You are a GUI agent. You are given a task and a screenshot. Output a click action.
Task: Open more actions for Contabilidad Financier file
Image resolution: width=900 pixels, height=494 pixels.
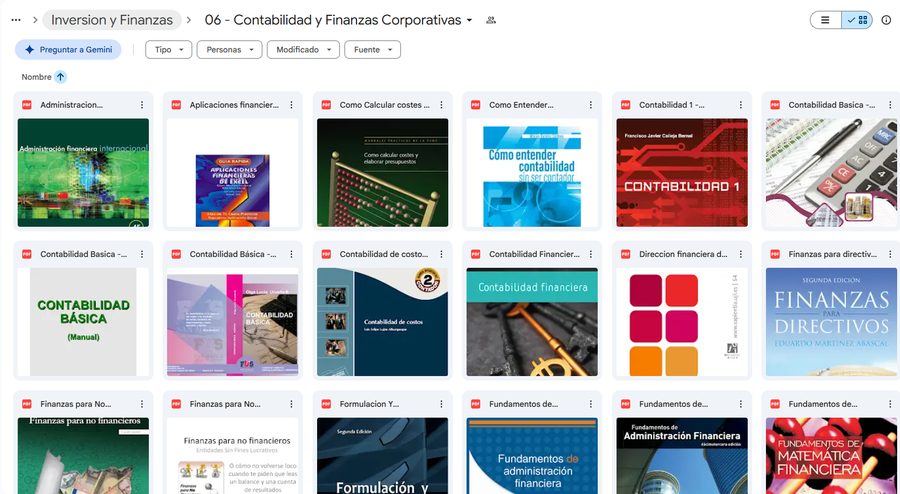coord(591,254)
